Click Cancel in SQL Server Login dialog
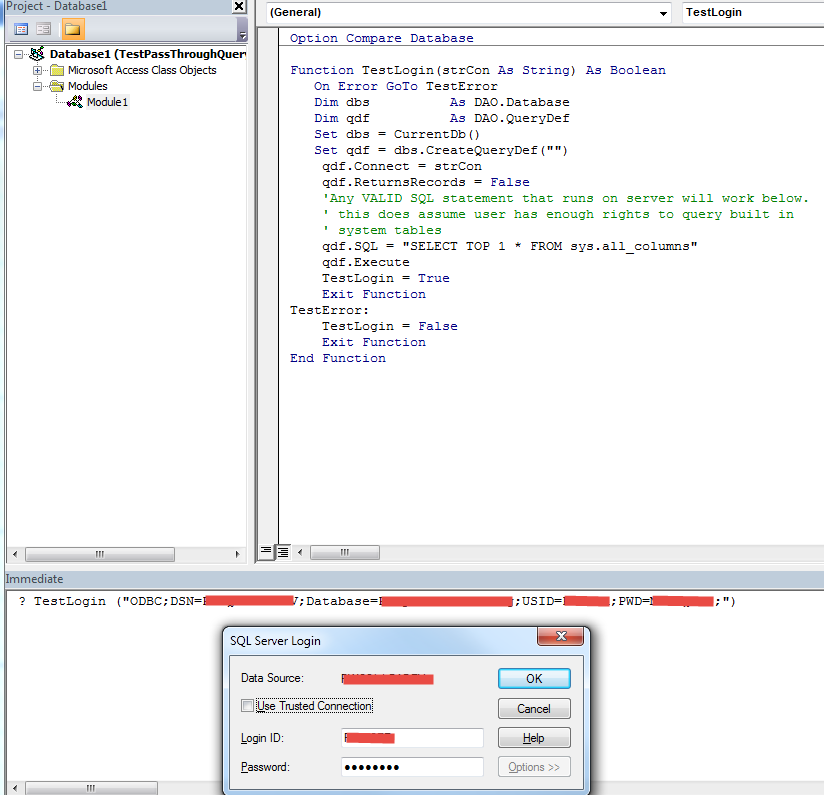824x795 pixels. [x=534, y=708]
